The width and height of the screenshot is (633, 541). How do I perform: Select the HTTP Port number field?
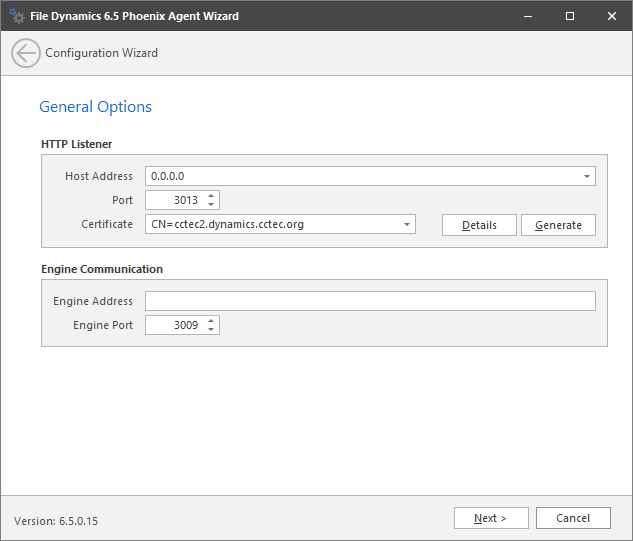(174, 201)
